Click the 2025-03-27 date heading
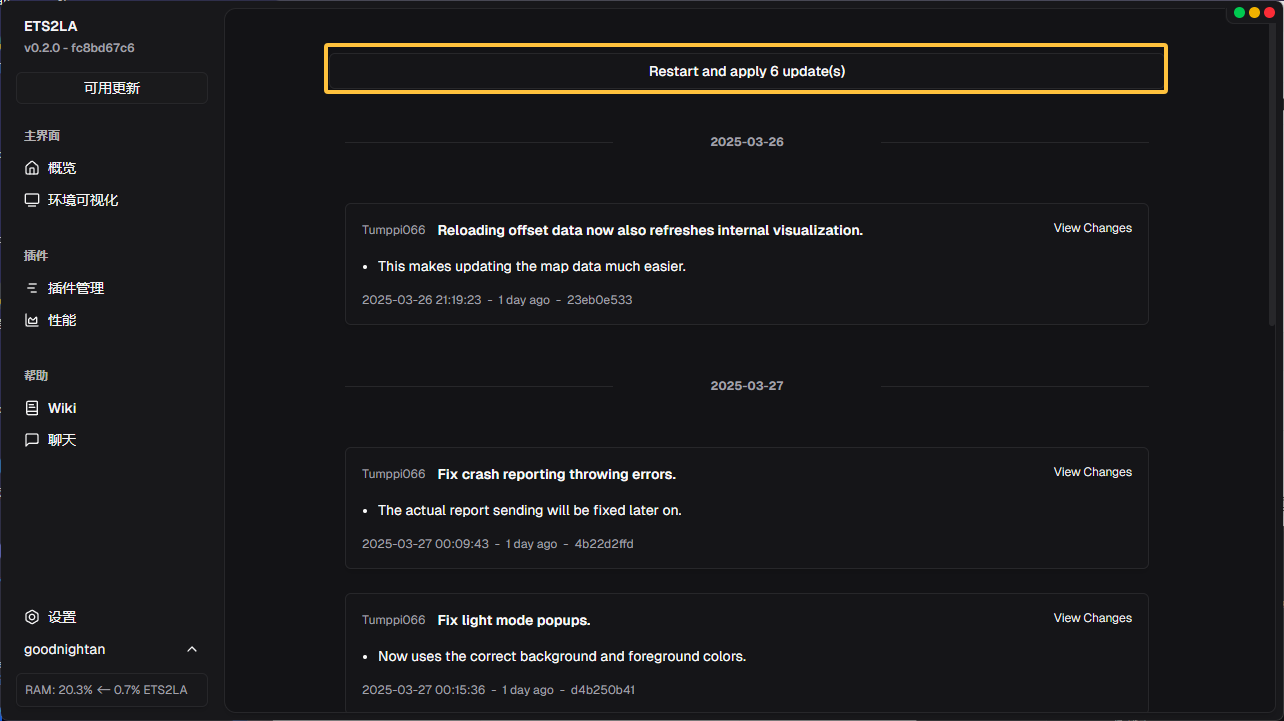The height and width of the screenshot is (721, 1284). coord(747,386)
